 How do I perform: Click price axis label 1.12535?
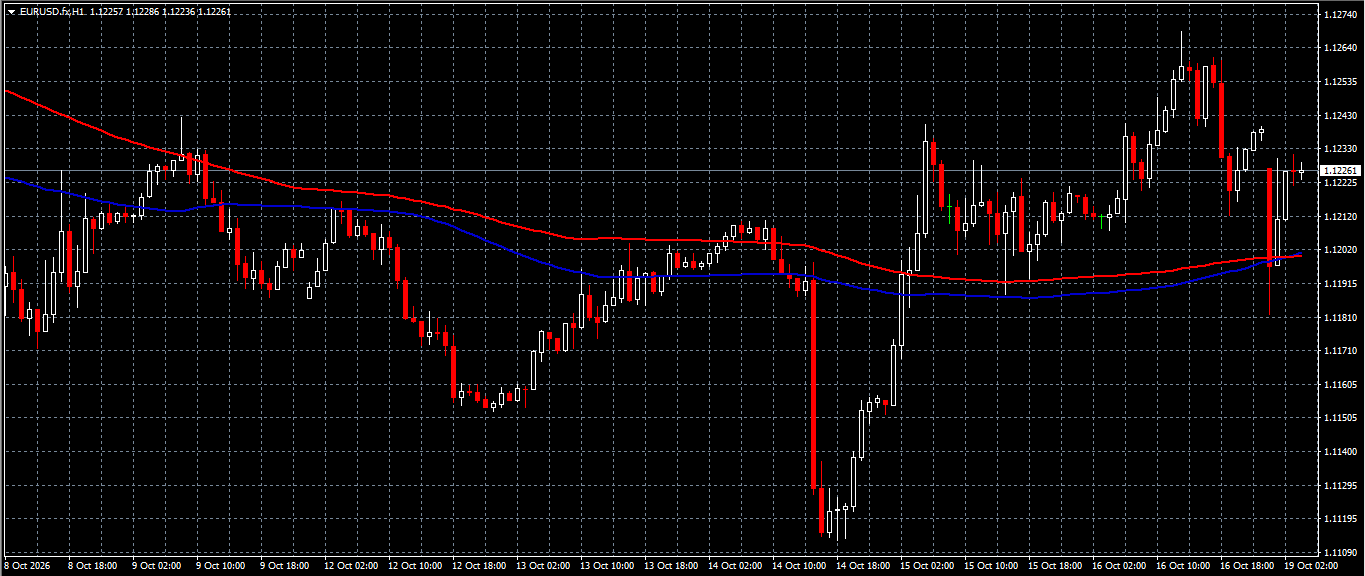point(1339,82)
